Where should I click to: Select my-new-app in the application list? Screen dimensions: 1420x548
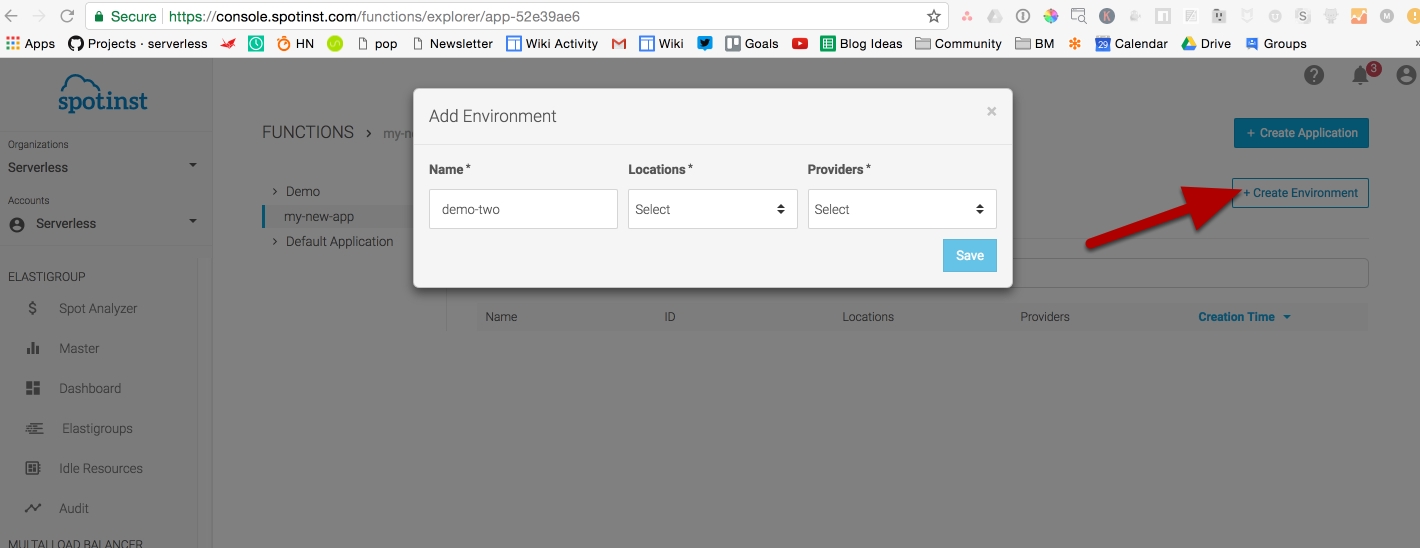319,216
